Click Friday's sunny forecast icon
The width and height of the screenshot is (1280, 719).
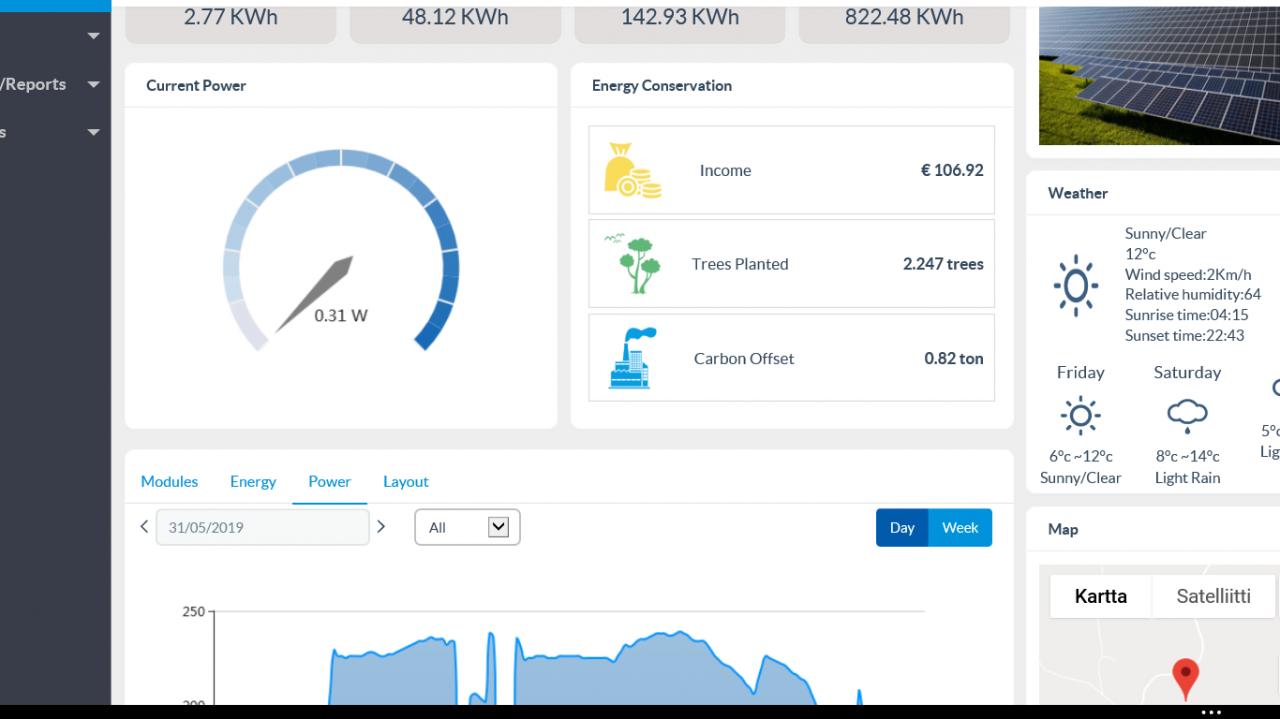tap(1080, 414)
